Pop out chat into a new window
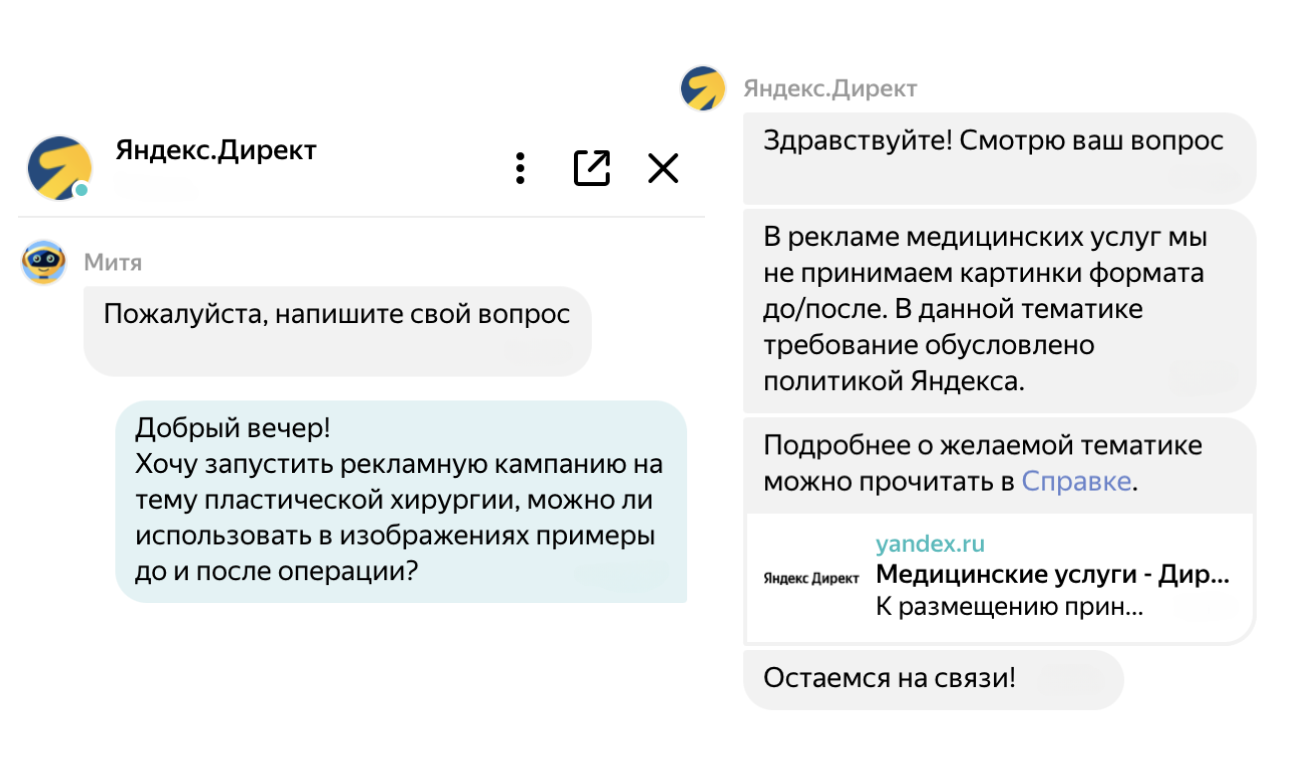The image size is (1300, 780). point(591,168)
